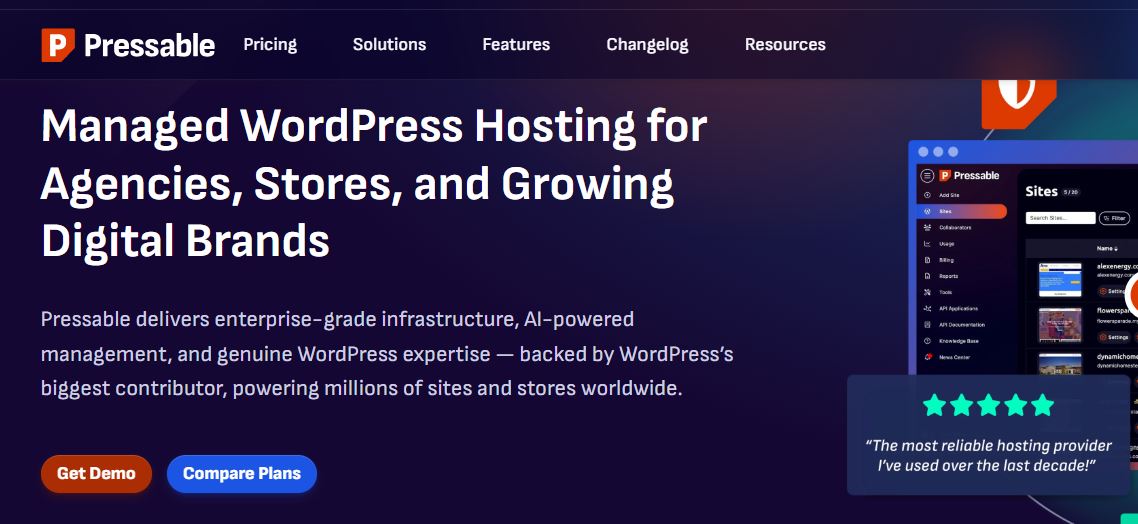
Task: Click the Get Demo button
Action: (x=97, y=474)
